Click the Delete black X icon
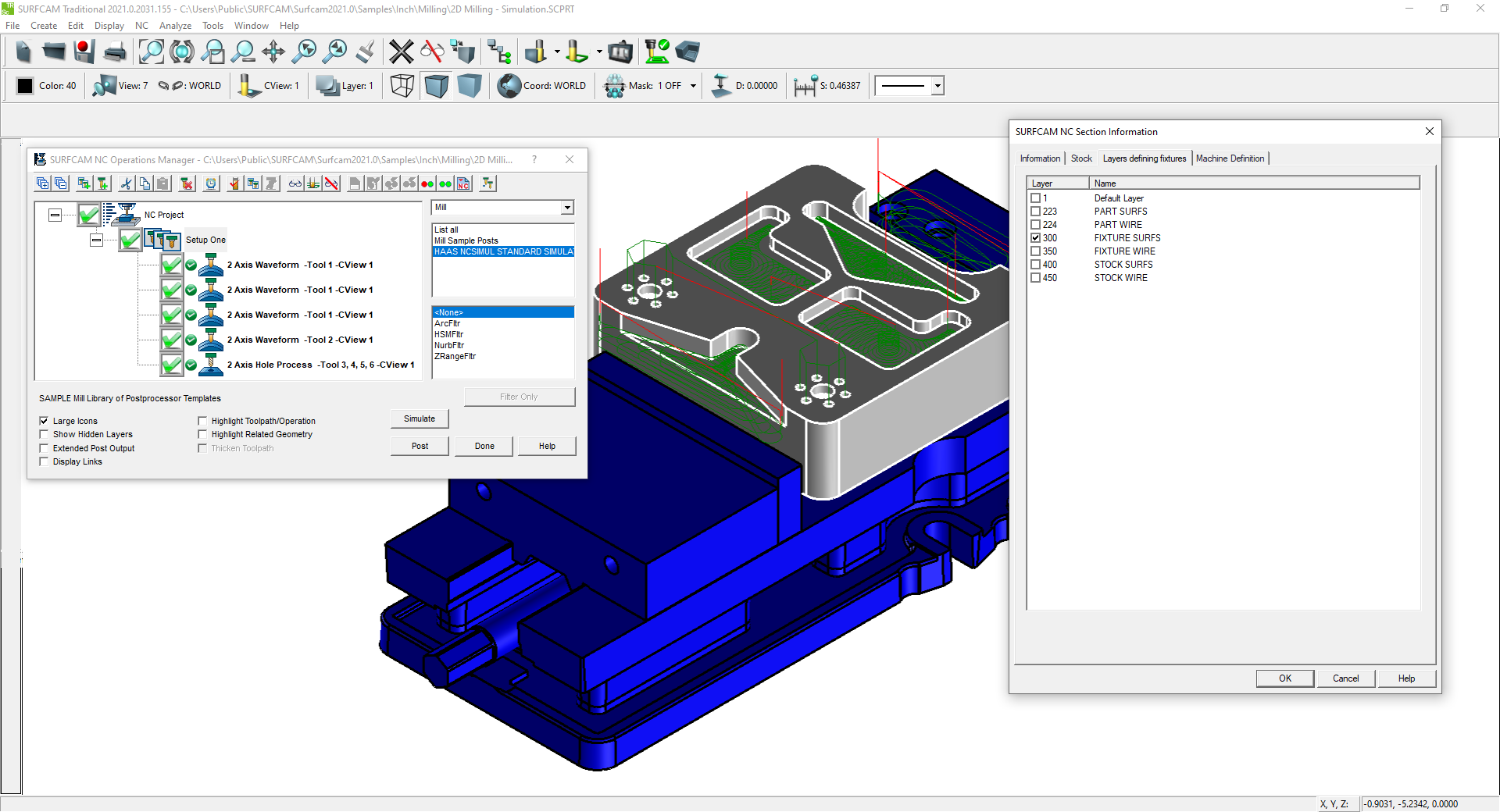 pyautogui.click(x=401, y=52)
